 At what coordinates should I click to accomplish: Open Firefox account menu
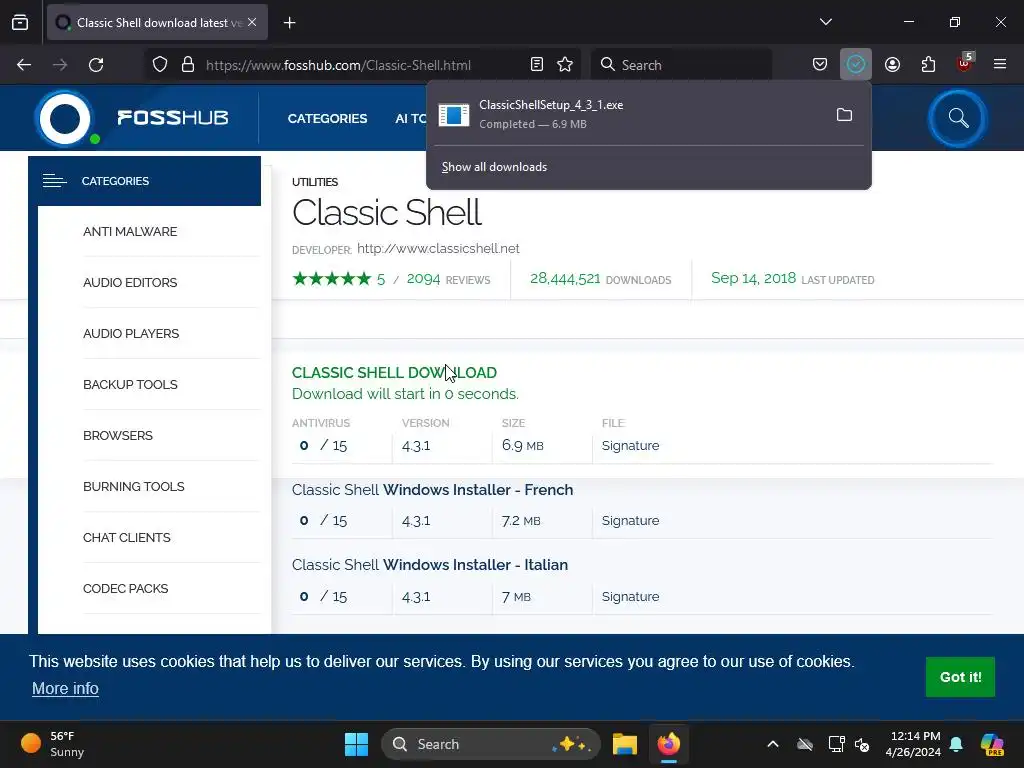point(892,65)
